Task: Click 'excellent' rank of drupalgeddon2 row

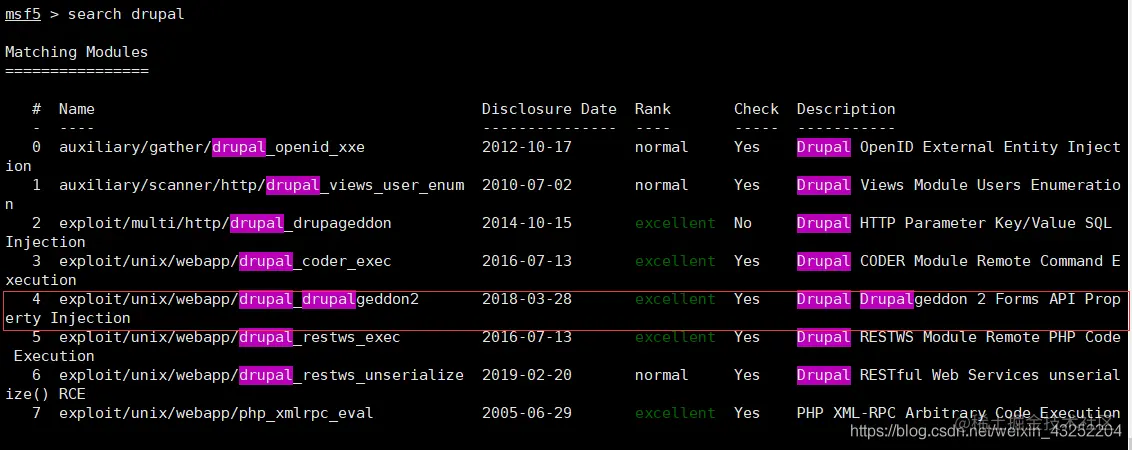Action: (x=675, y=299)
